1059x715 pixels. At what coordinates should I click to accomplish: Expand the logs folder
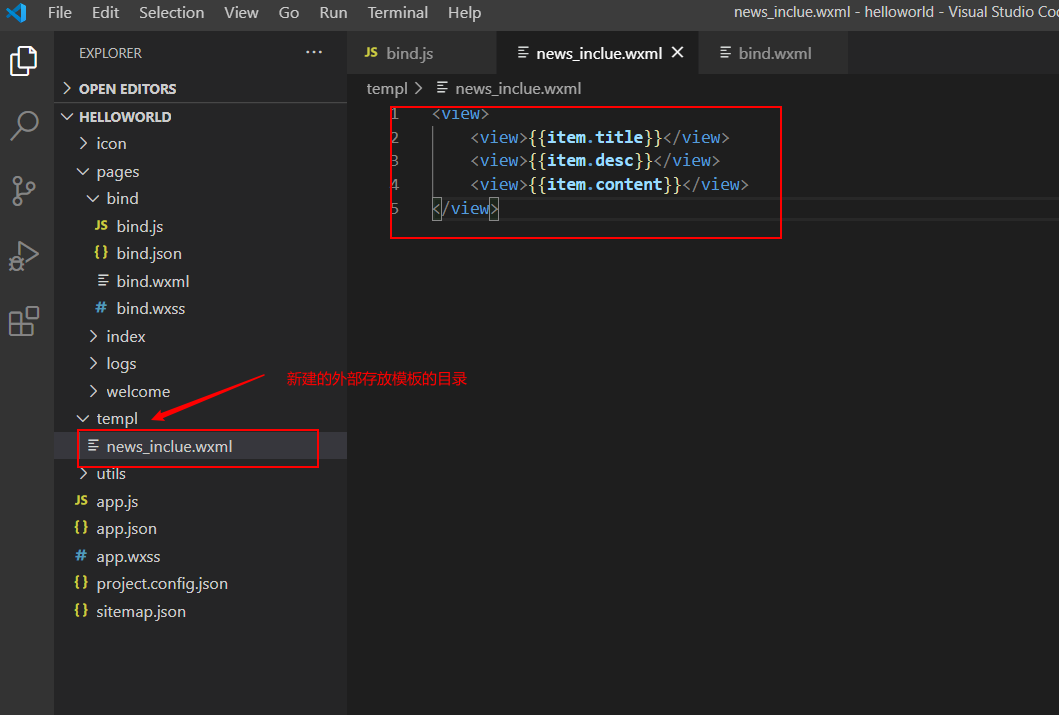pos(93,363)
